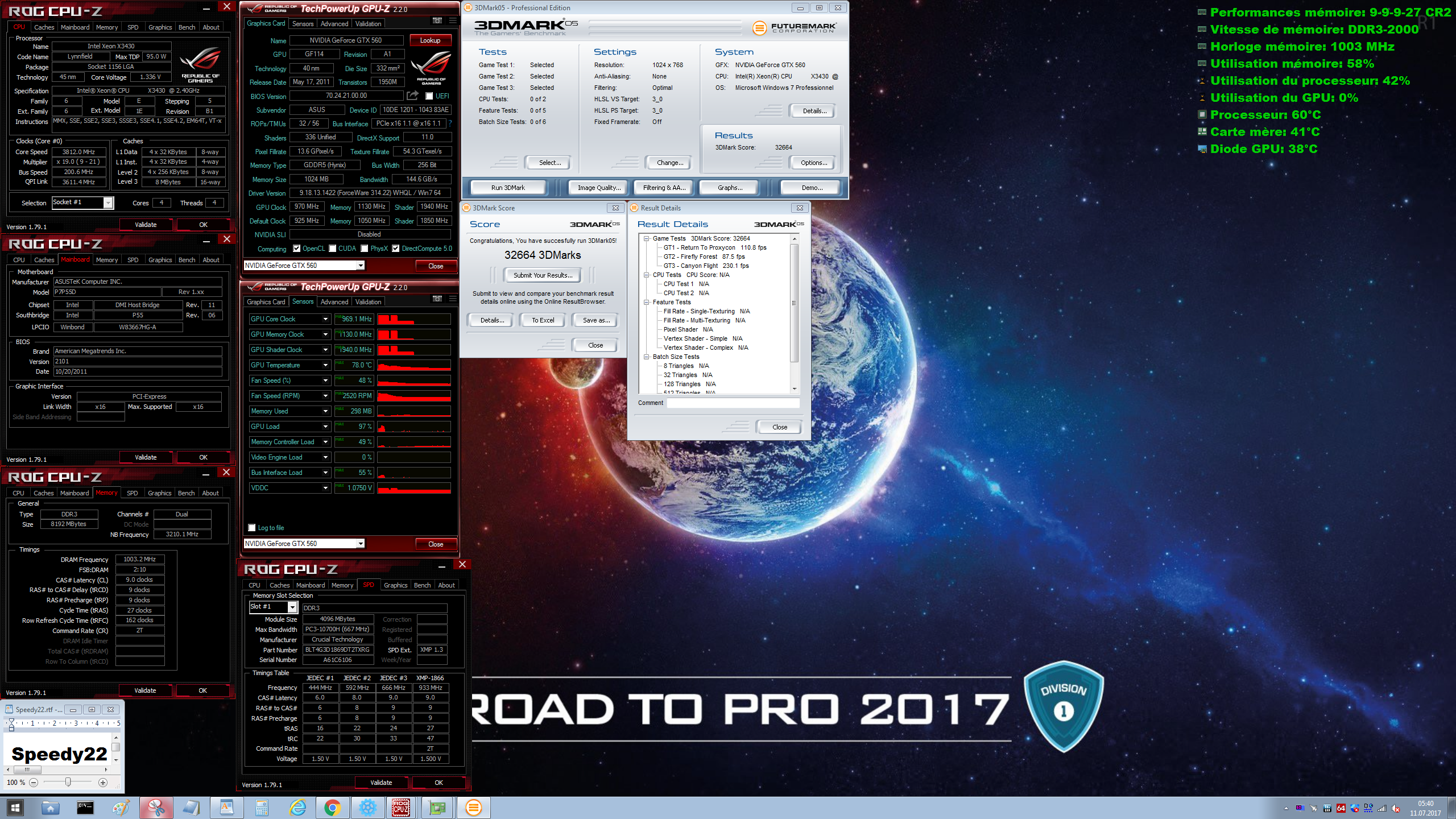Open the Slot #1 memory slot dropdown

tap(292, 607)
